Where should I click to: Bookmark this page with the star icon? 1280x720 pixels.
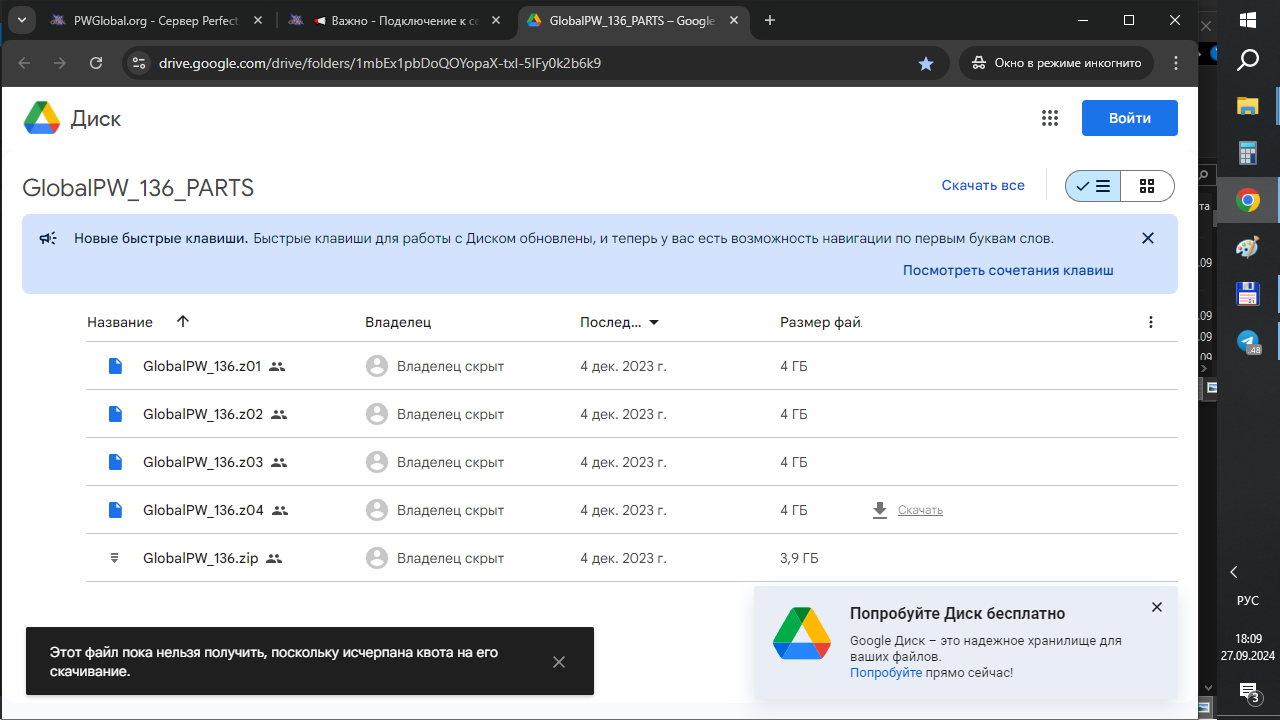point(926,63)
